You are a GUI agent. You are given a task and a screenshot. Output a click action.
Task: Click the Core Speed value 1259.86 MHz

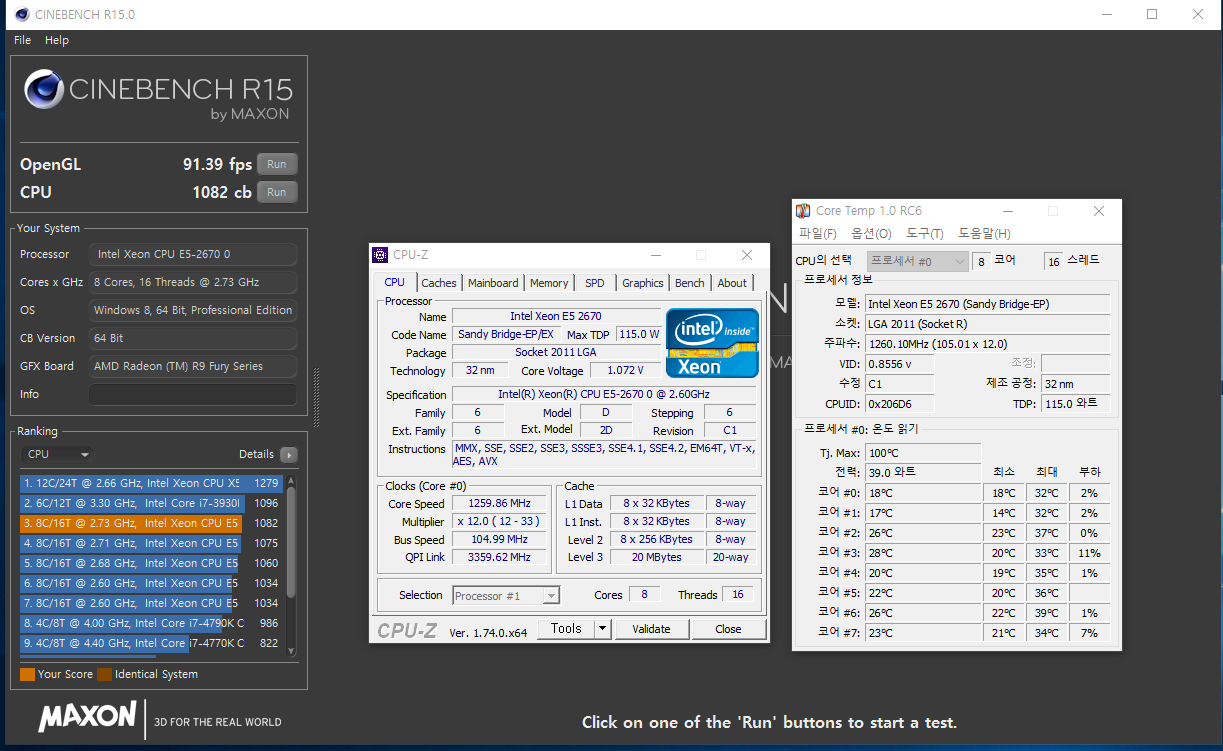pyautogui.click(x=500, y=504)
